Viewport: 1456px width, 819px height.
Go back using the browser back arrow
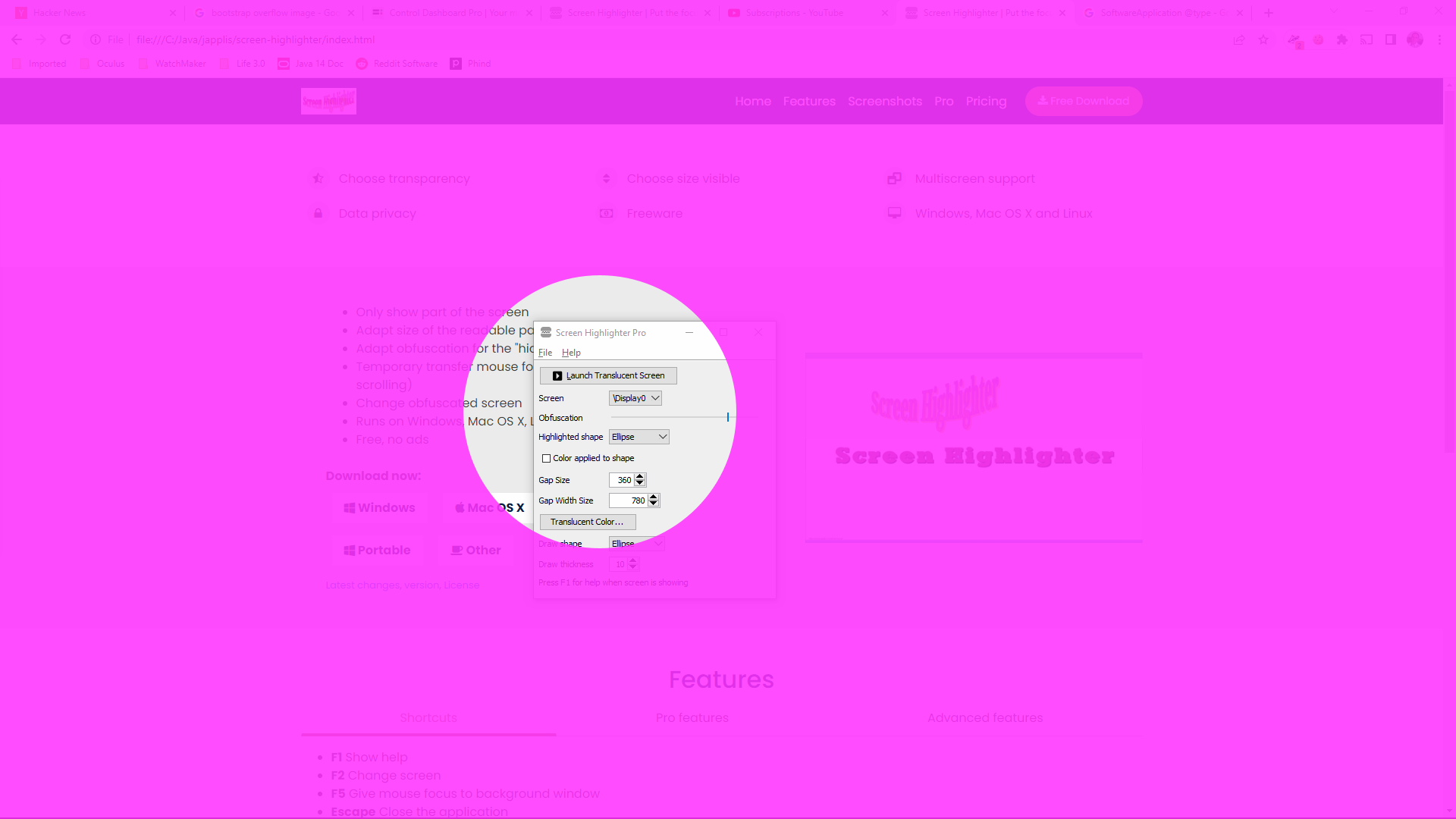point(17,39)
